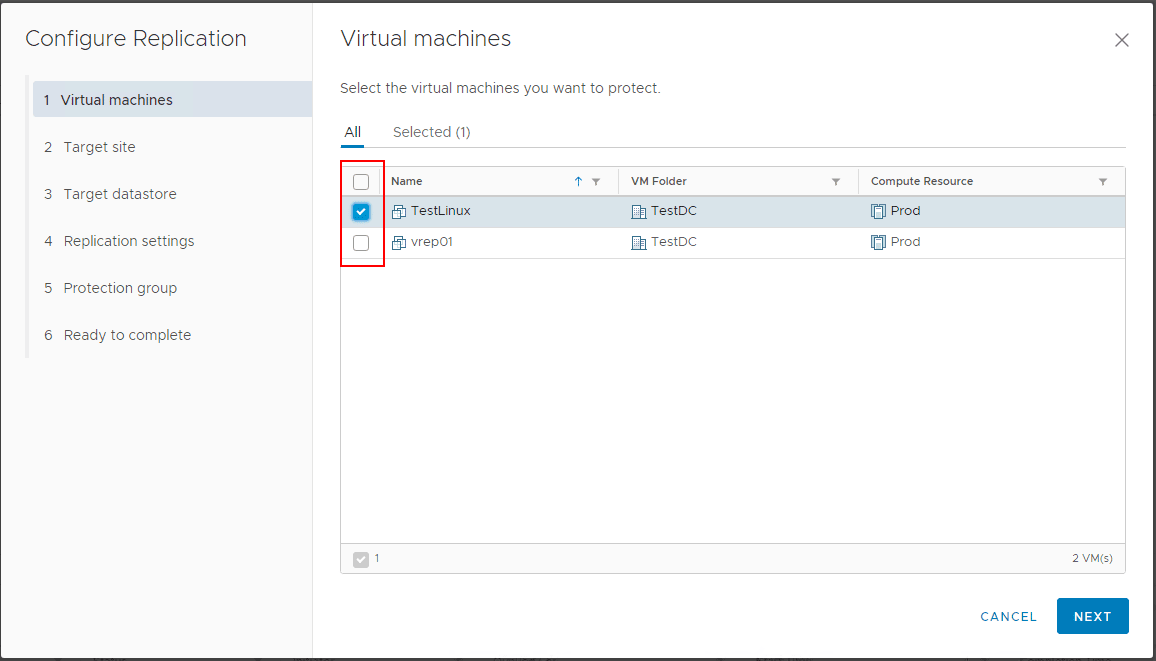This screenshot has width=1156, height=661.
Task: Click the CANCEL link
Action: pos(1008,616)
